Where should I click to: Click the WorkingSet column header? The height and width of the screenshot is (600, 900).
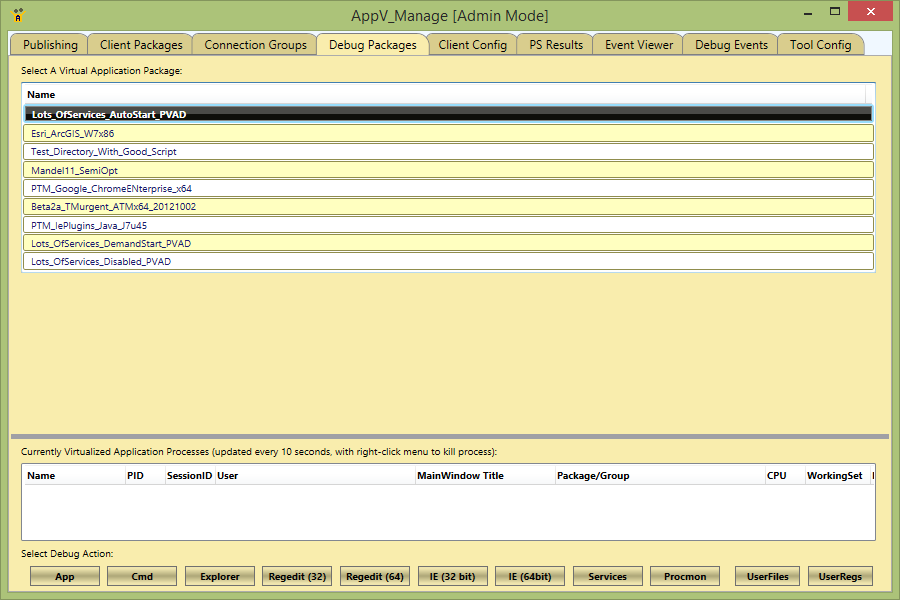point(834,476)
